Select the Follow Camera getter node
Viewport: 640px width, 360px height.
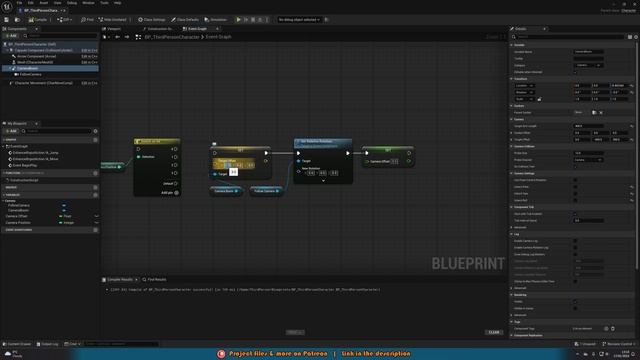(x=266, y=191)
